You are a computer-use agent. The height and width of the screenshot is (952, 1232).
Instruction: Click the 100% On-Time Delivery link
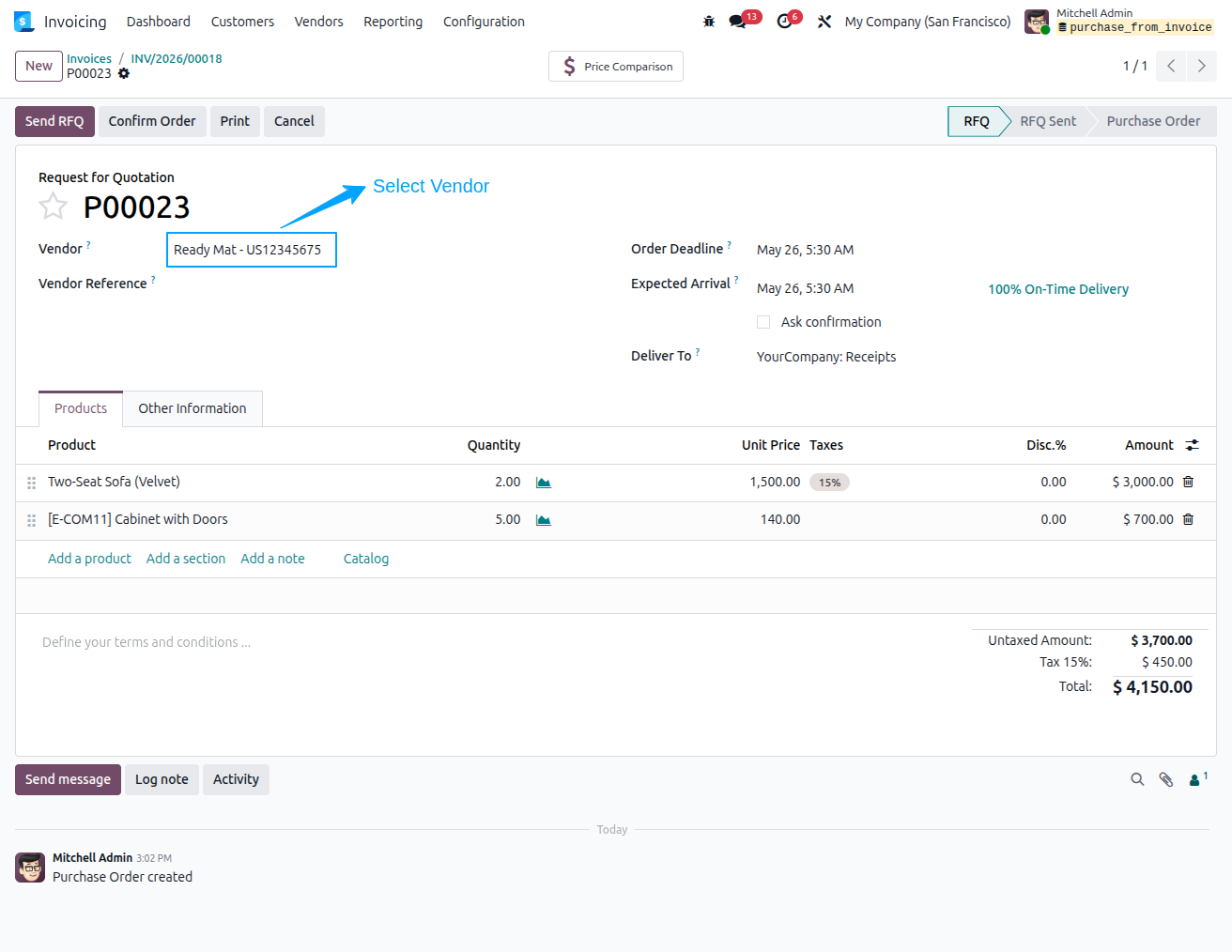[1058, 289]
